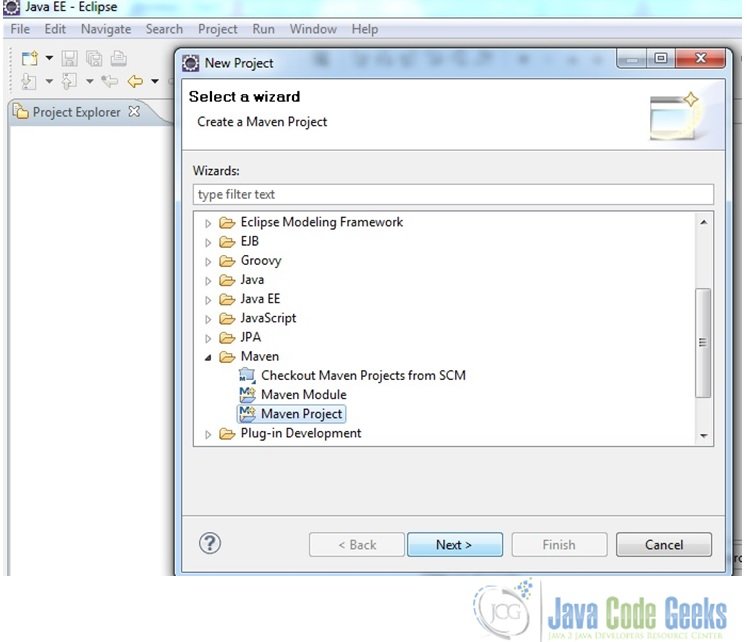Image resolution: width=747 pixels, height=642 pixels.
Task: Open the Edit menu
Action: 55,29
